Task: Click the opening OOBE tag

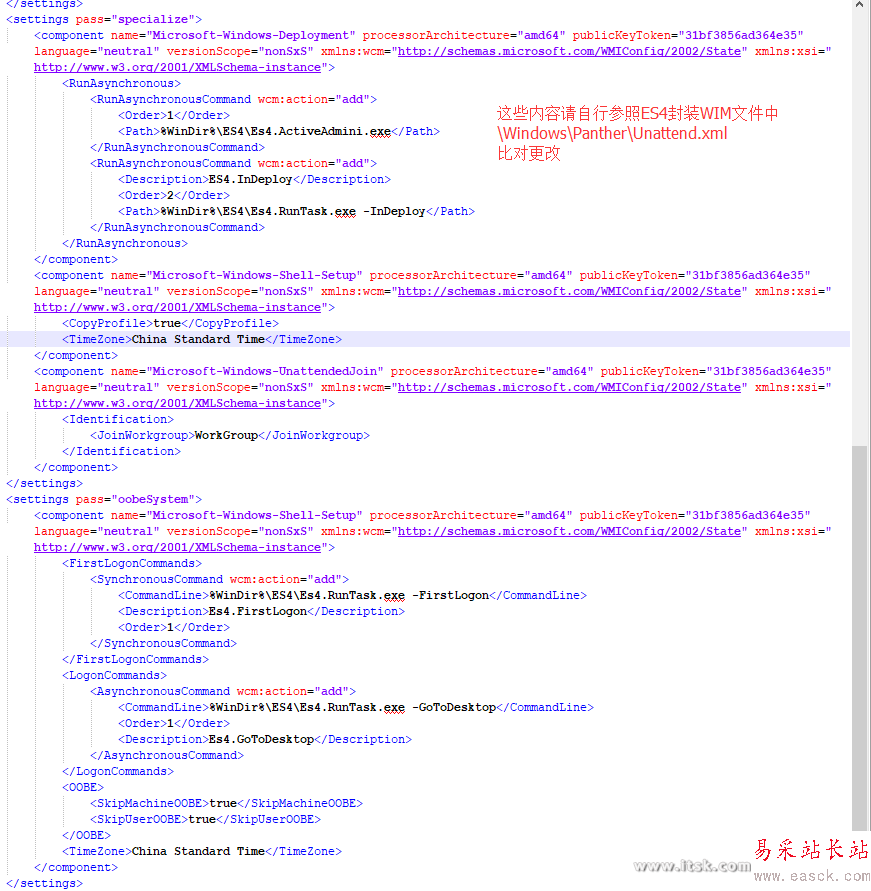Action: click(x=83, y=788)
